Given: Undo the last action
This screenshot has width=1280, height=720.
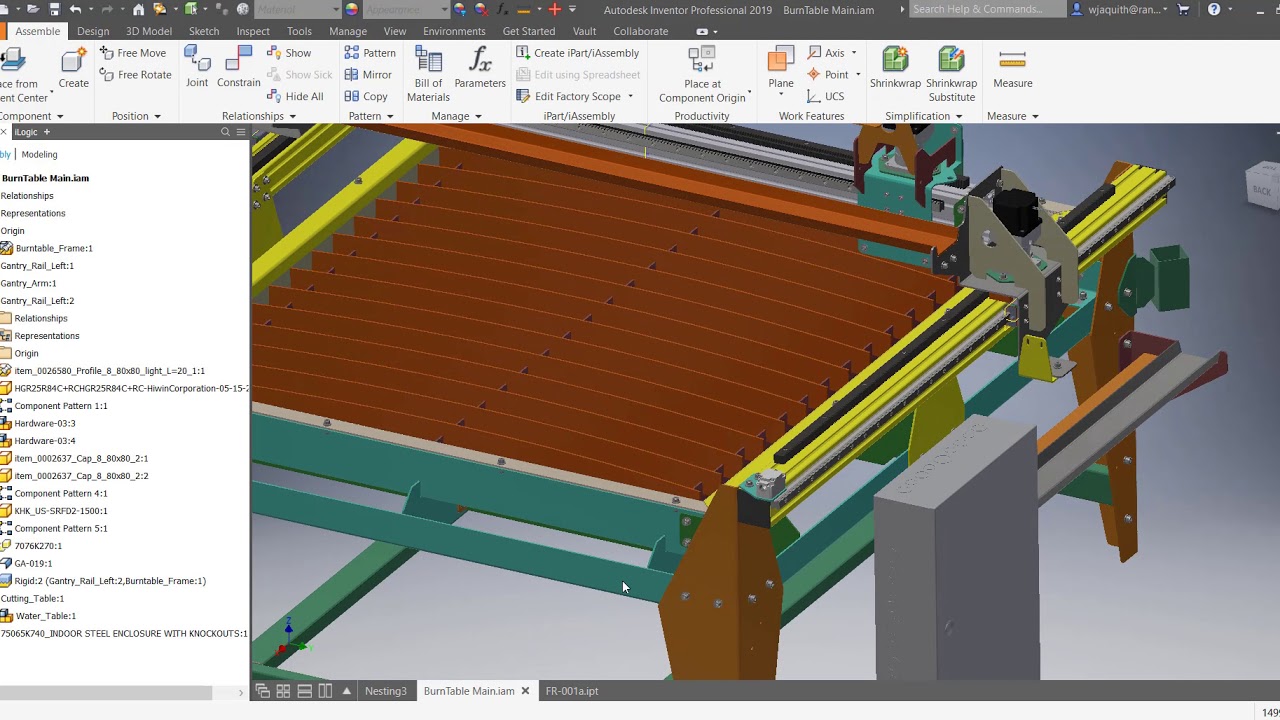Looking at the screenshot, I should (75, 9).
